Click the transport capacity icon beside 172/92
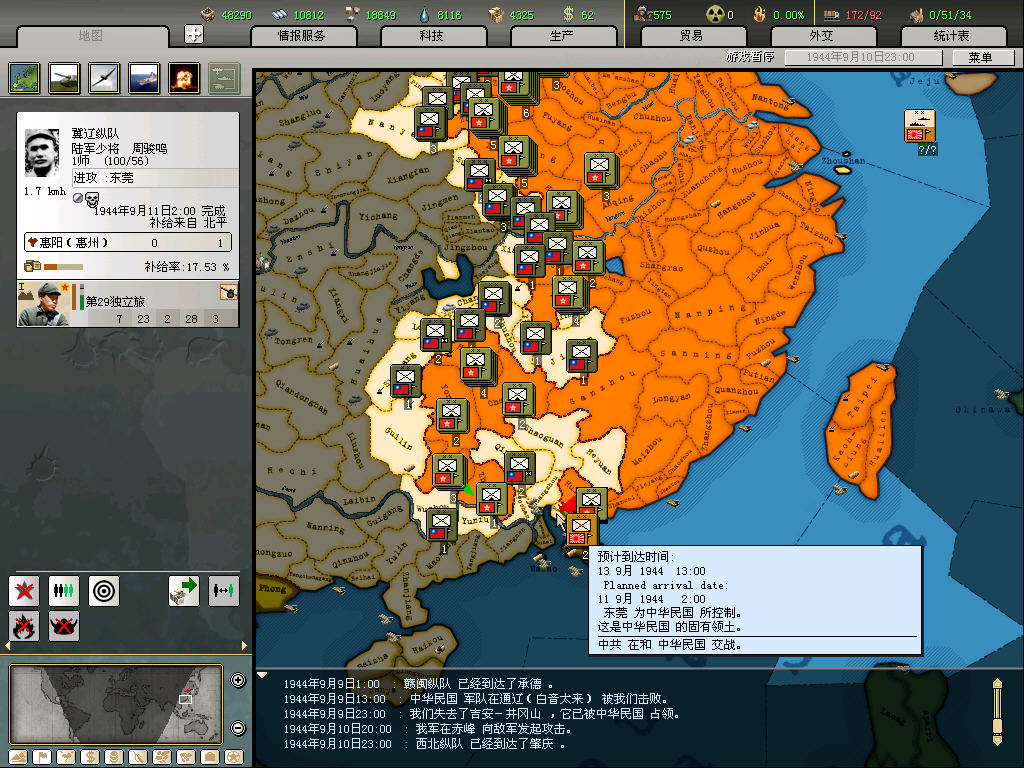Viewport: 1024px width, 768px height. pyautogui.click(x=831, y=14)
